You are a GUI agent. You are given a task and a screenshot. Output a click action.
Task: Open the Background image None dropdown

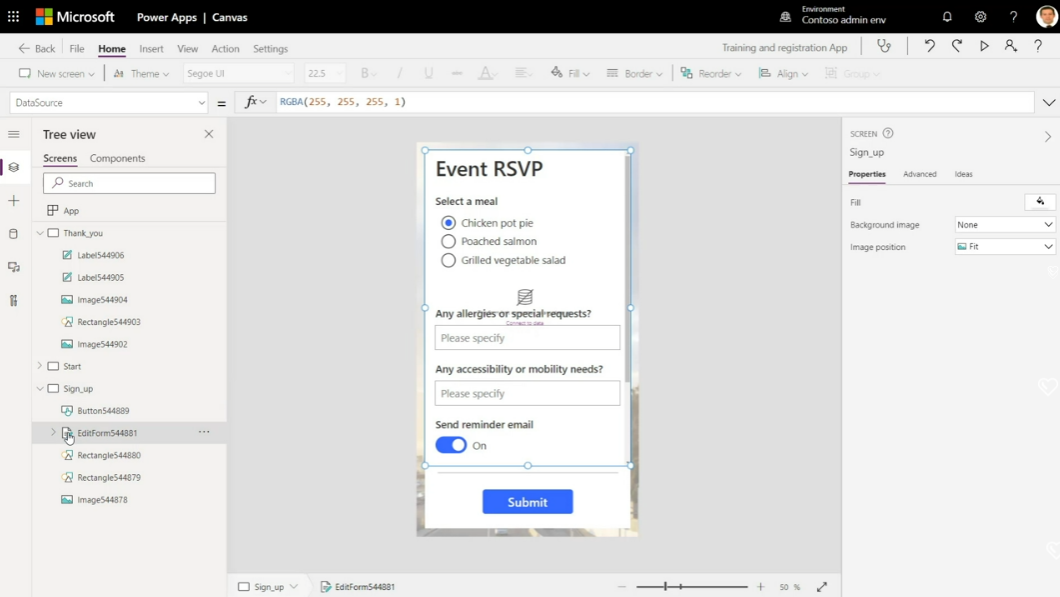coord(1005,224)
